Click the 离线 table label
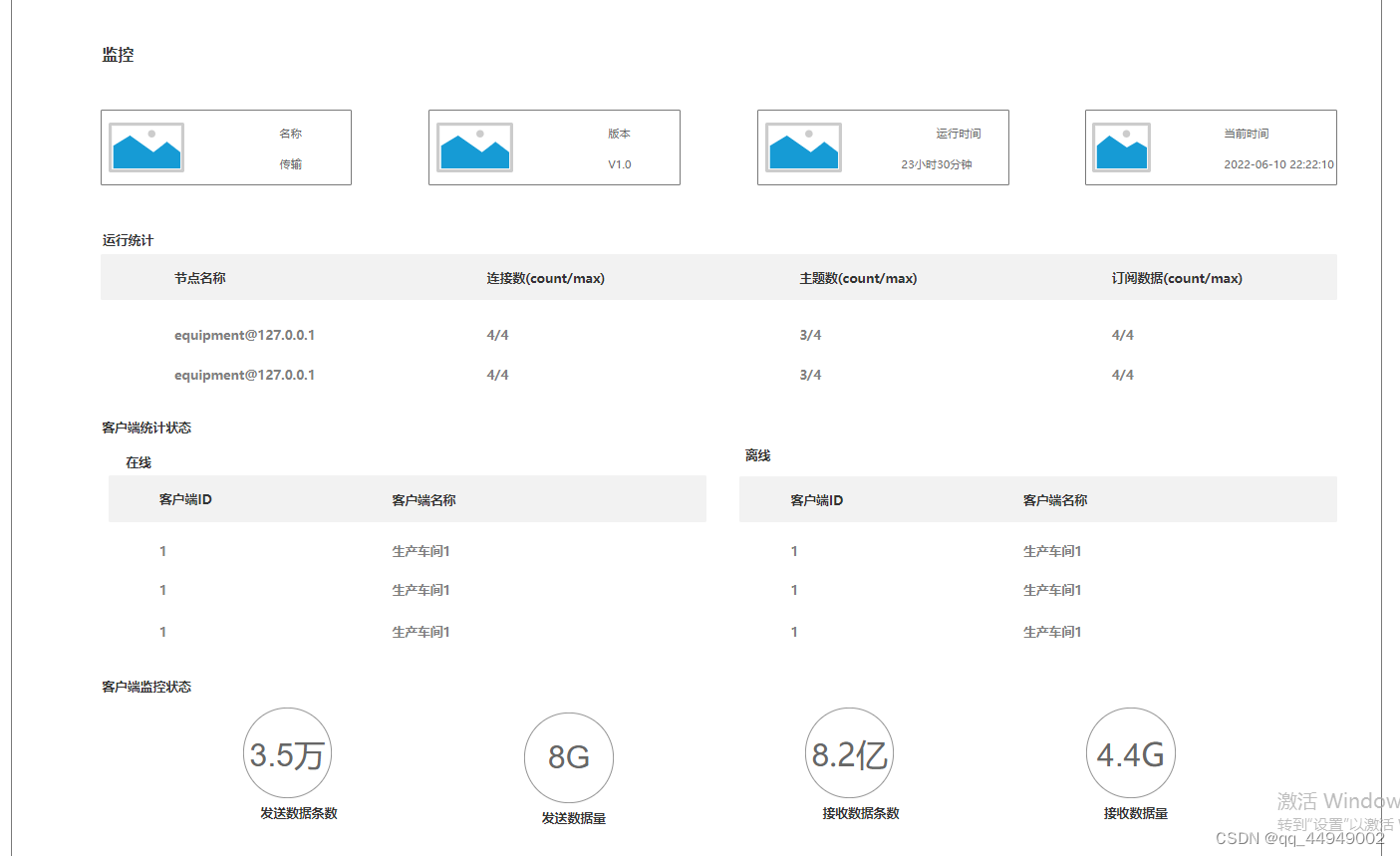Screen dimensions: 1400x856 click(x=758, y=455)
